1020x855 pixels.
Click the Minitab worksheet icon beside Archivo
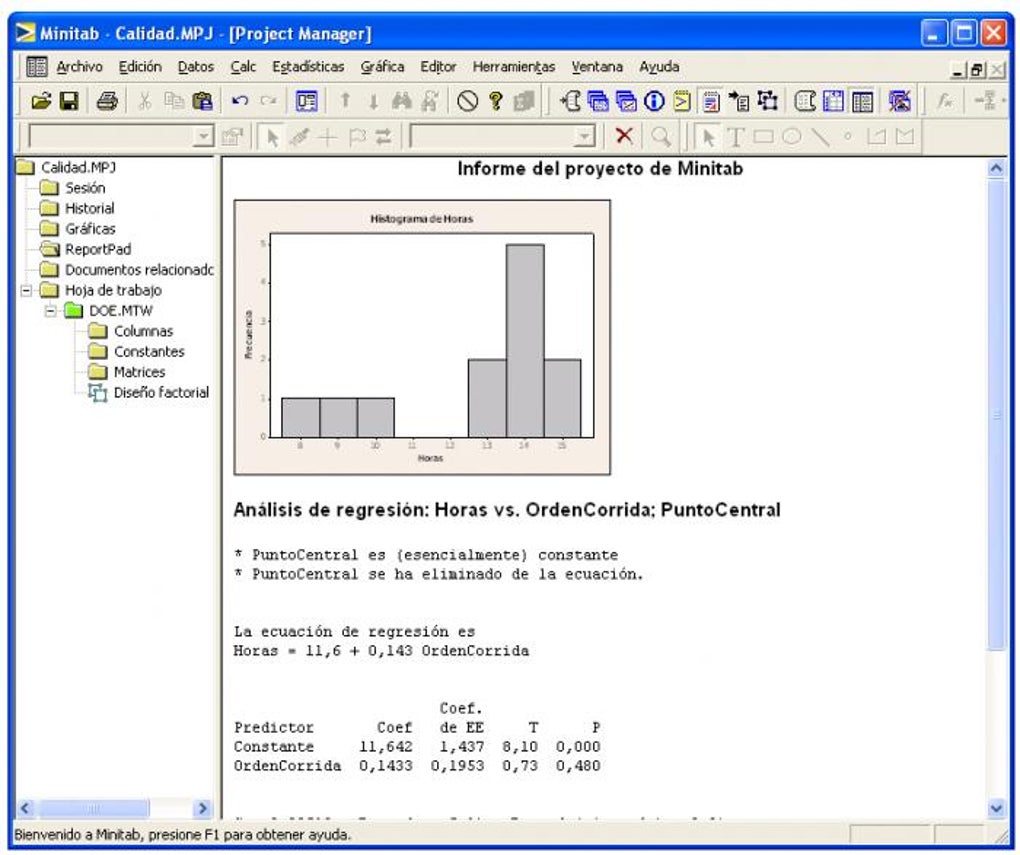click(x=36, y=66)
